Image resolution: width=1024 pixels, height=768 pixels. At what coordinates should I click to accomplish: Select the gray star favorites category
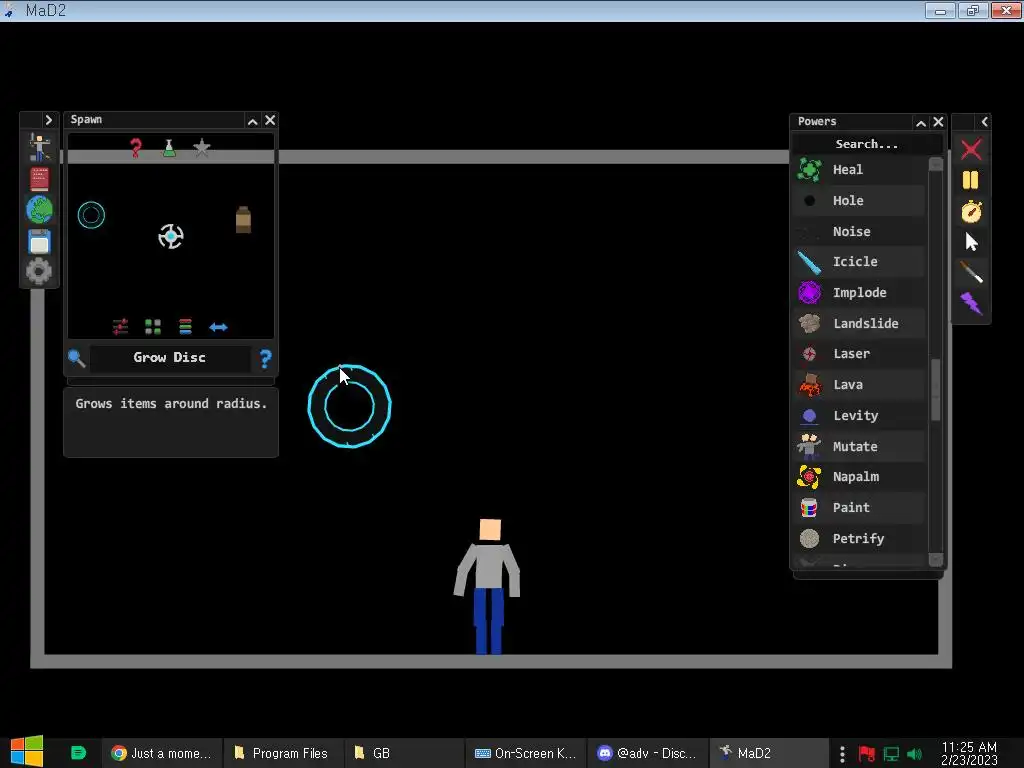[x=202, y=148]
